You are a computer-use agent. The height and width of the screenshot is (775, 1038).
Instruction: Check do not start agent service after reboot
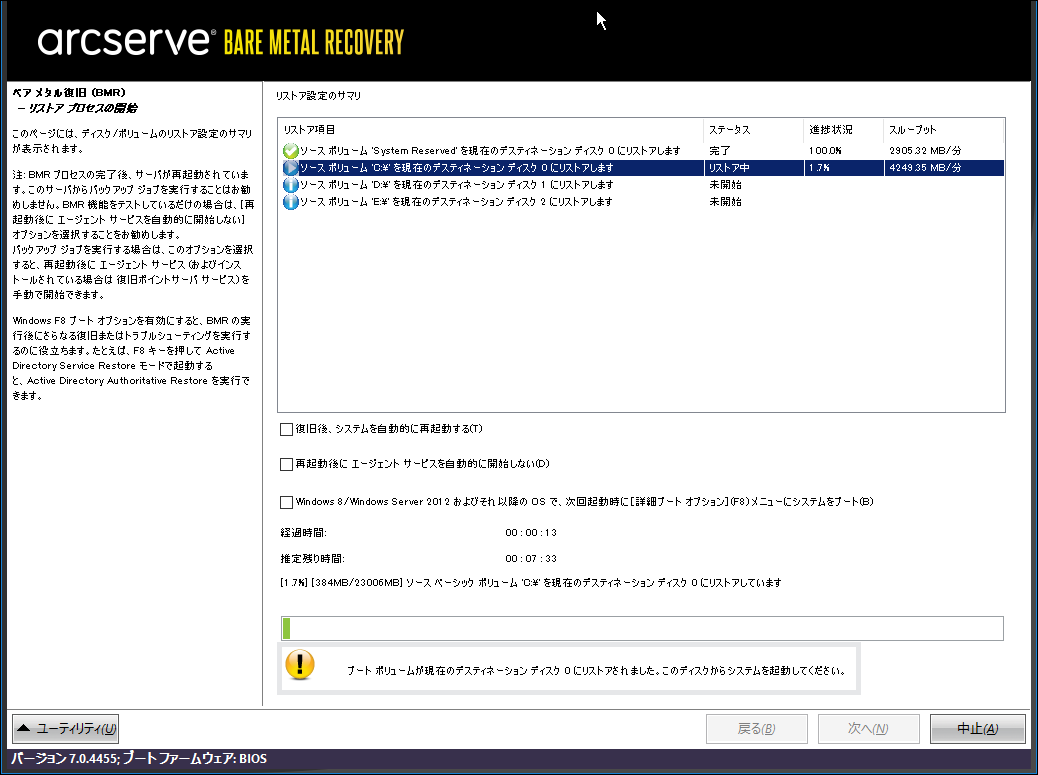pos(286,465)
